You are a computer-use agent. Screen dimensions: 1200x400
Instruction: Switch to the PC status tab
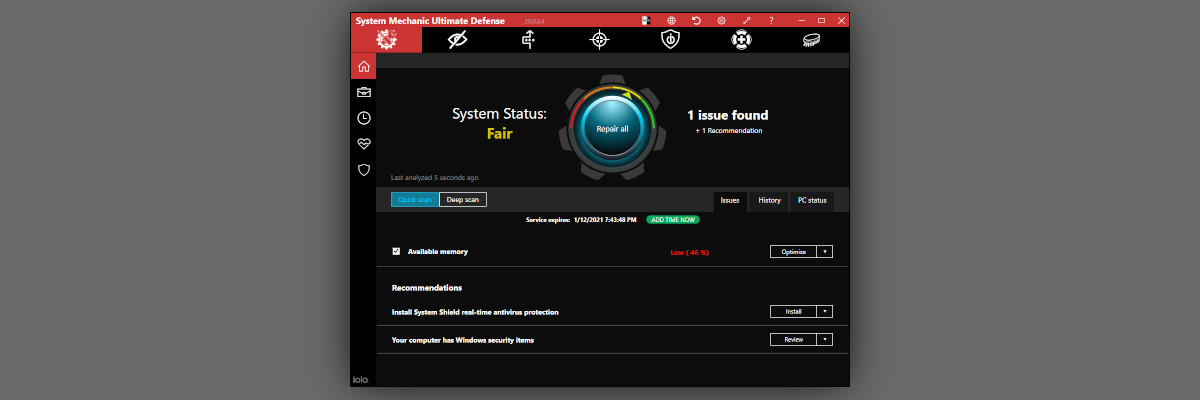coord(812,200)
